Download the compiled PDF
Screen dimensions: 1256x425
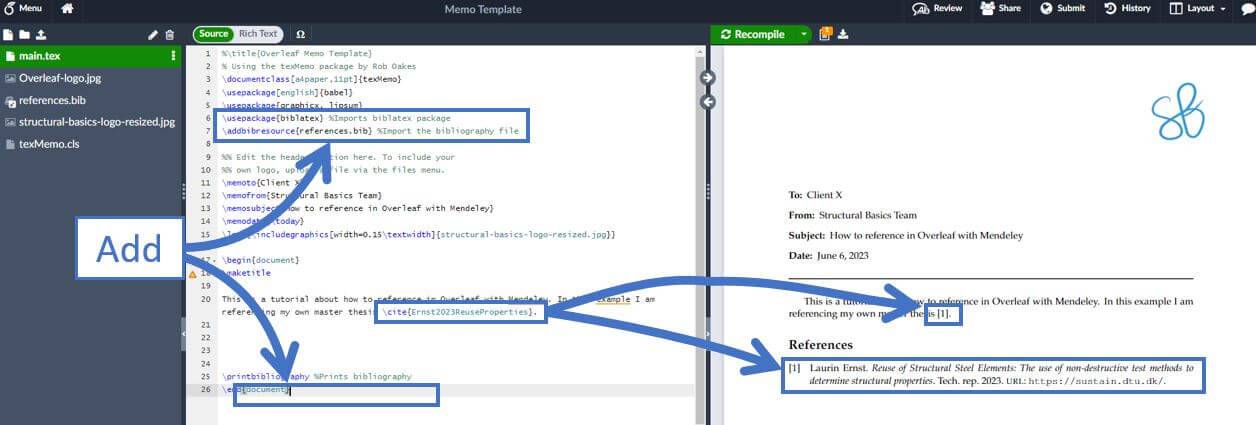(843, 34)
